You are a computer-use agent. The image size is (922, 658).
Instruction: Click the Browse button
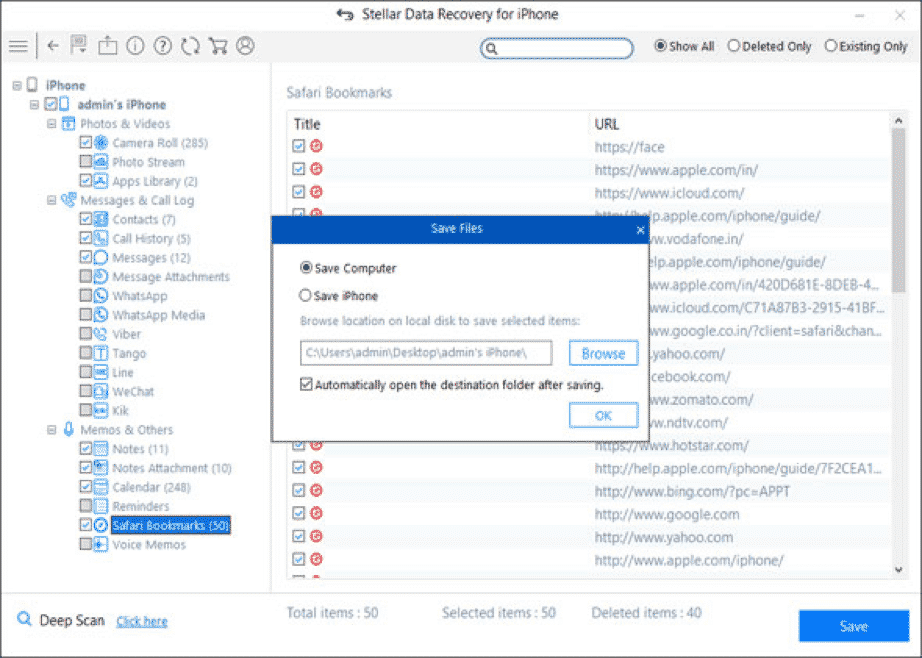pos(603,352)
